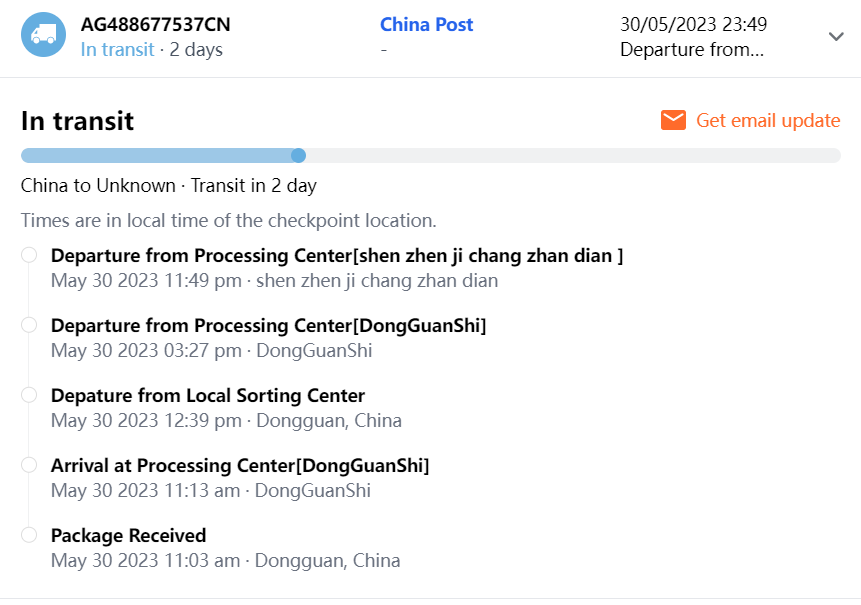Click the China to Unknown transit summary text
The height and width of the screenshot is (605, 861).
[168, 186]
